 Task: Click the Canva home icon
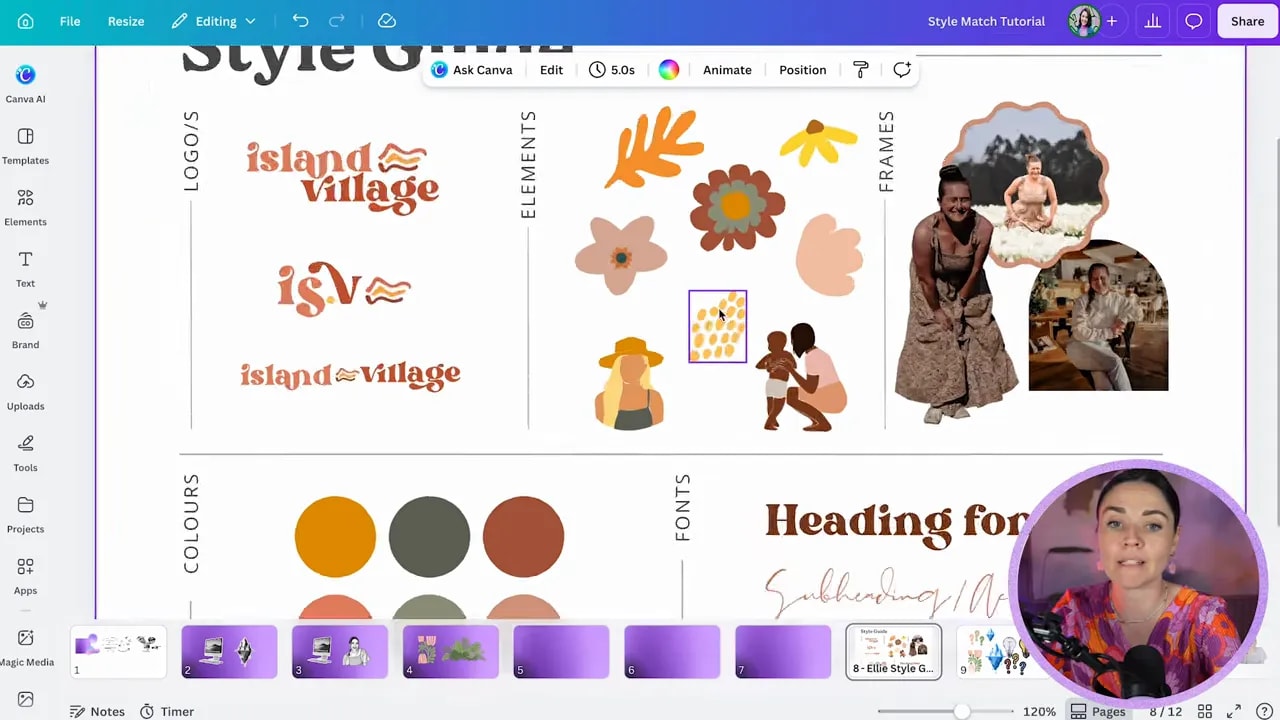click(25, 21)
